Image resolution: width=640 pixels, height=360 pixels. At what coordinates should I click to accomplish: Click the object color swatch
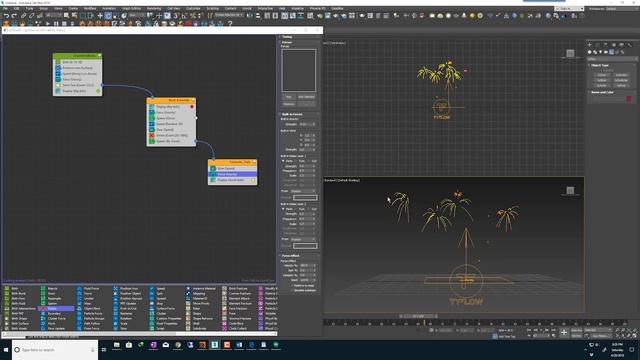pyautogui.click(x=629, y=99)
